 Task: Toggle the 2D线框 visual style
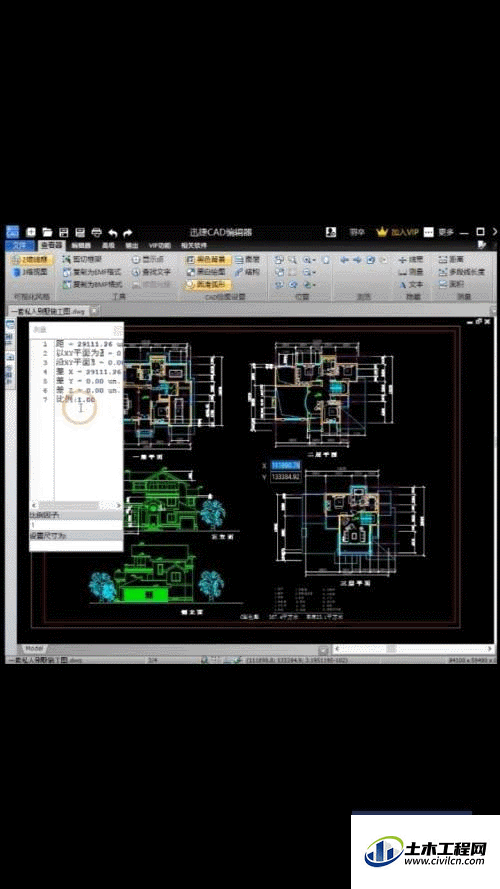click(31, 260)
